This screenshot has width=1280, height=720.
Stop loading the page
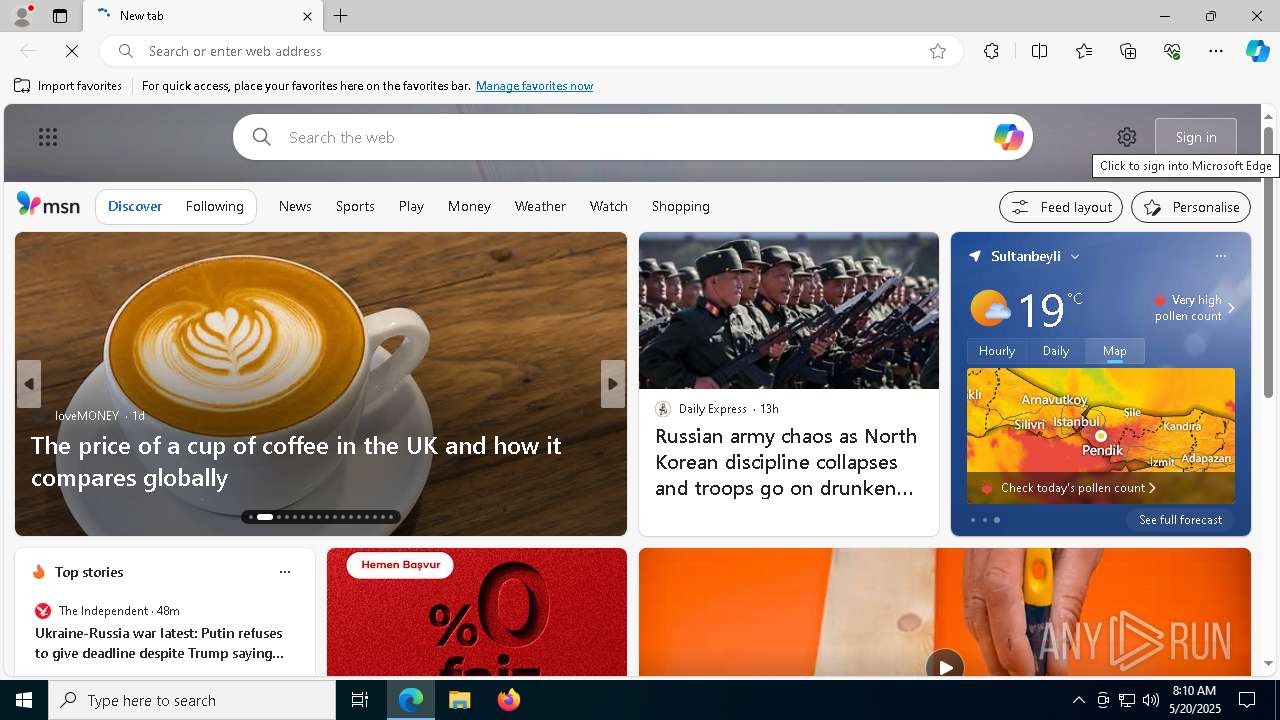pos(72,51)
